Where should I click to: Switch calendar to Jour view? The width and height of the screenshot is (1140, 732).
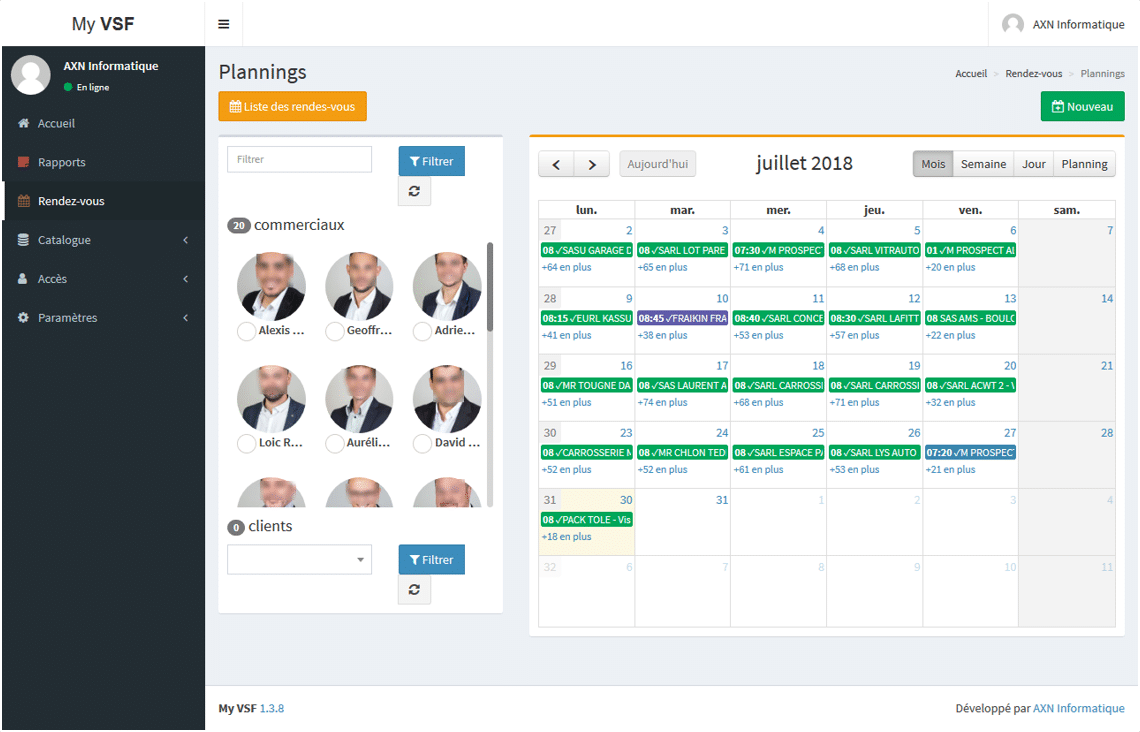coord(1033,164)
